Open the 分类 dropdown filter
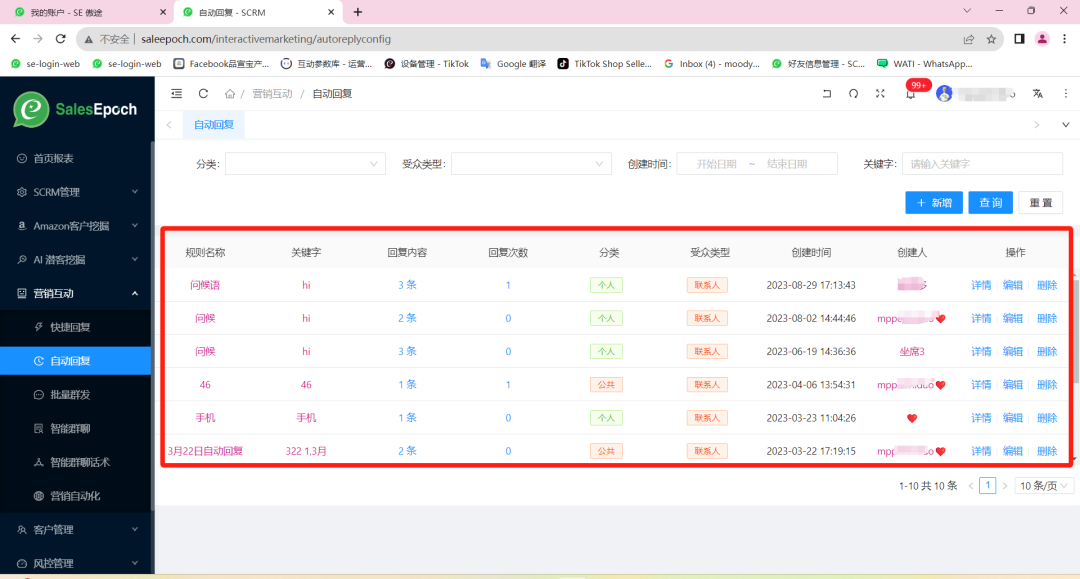 [305, 164]
